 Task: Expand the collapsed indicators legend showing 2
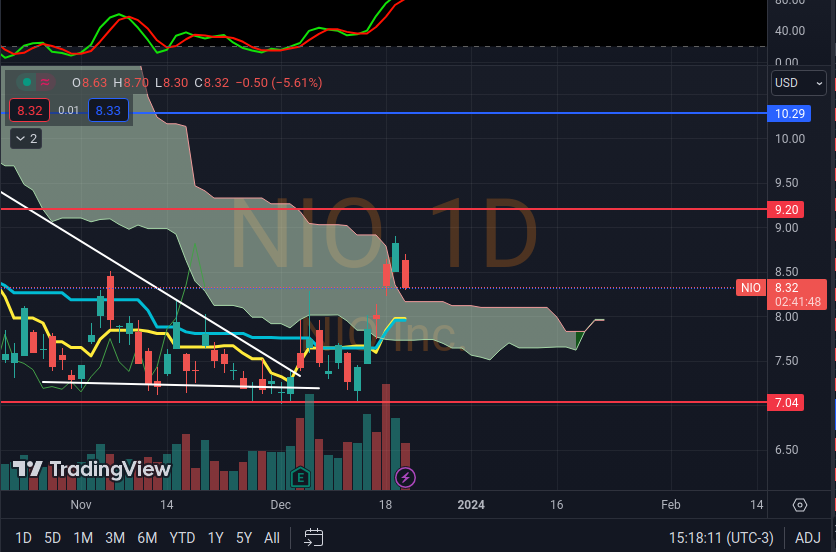tap(26, 139)
